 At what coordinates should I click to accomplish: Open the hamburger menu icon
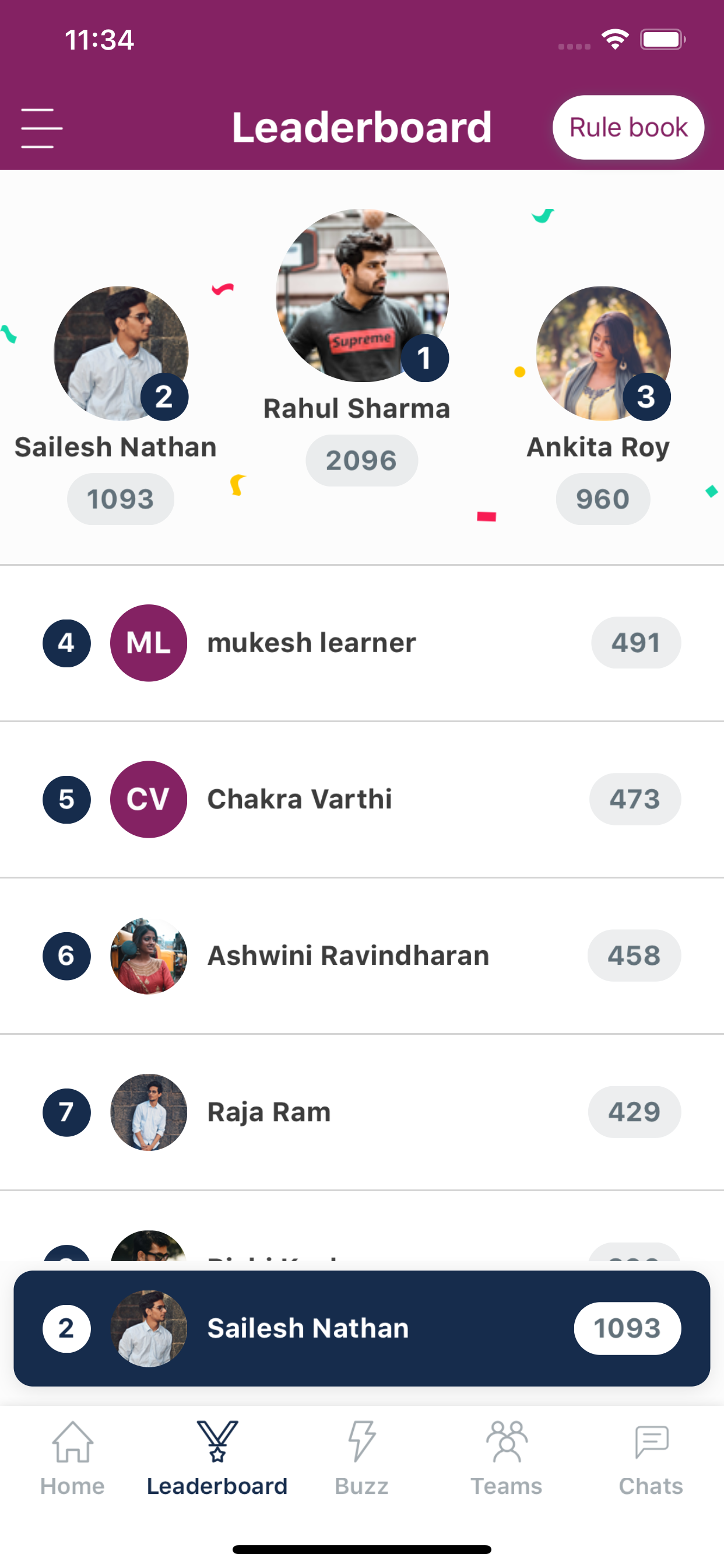point(41,128)
